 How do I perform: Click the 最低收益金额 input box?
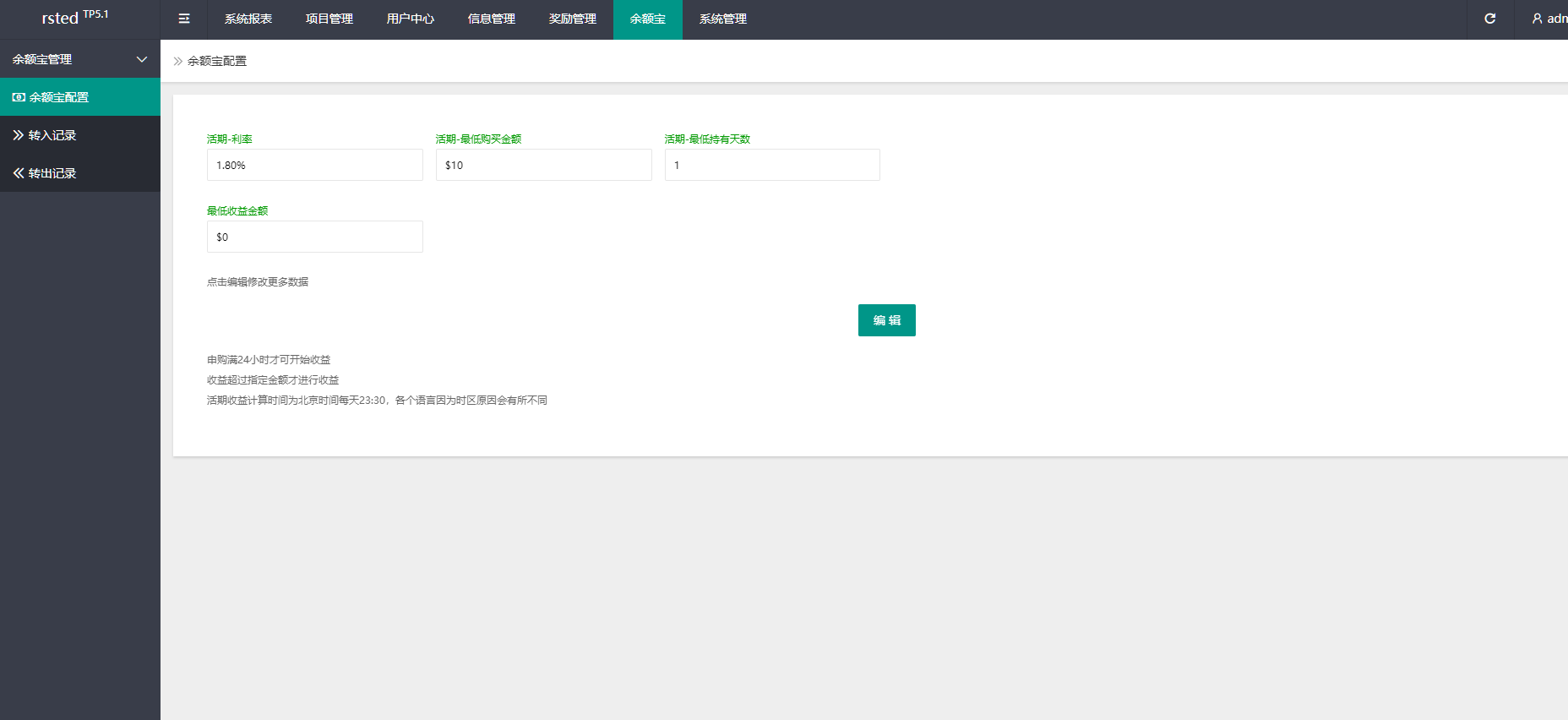[314, 237]
